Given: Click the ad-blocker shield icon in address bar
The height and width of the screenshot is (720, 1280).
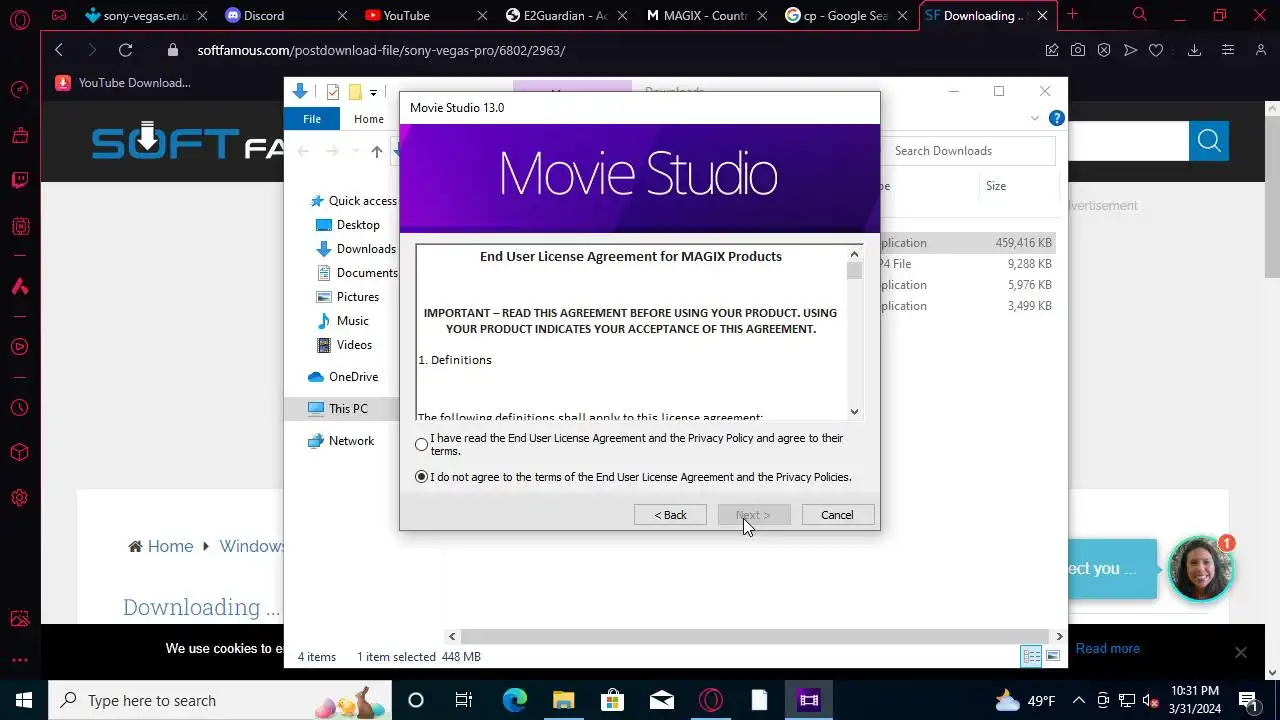Looking at the screenshot, I should tap(1104, 50).
